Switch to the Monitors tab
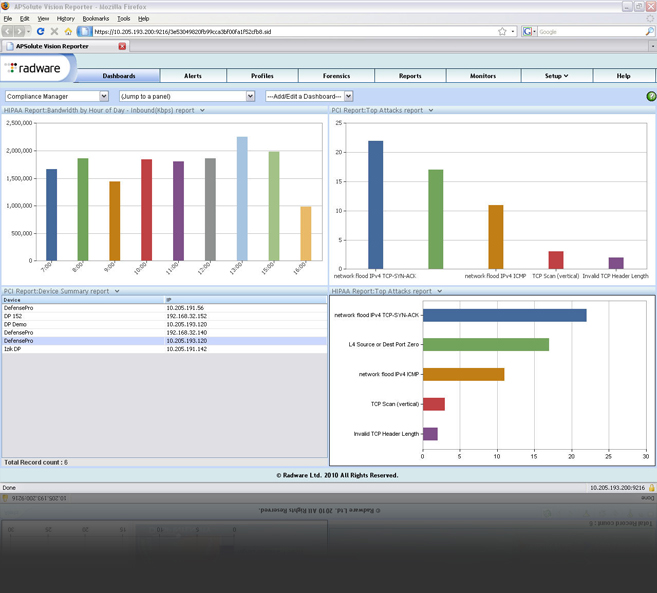Viewport: 657px width, 593px height. tap(483, 76)
